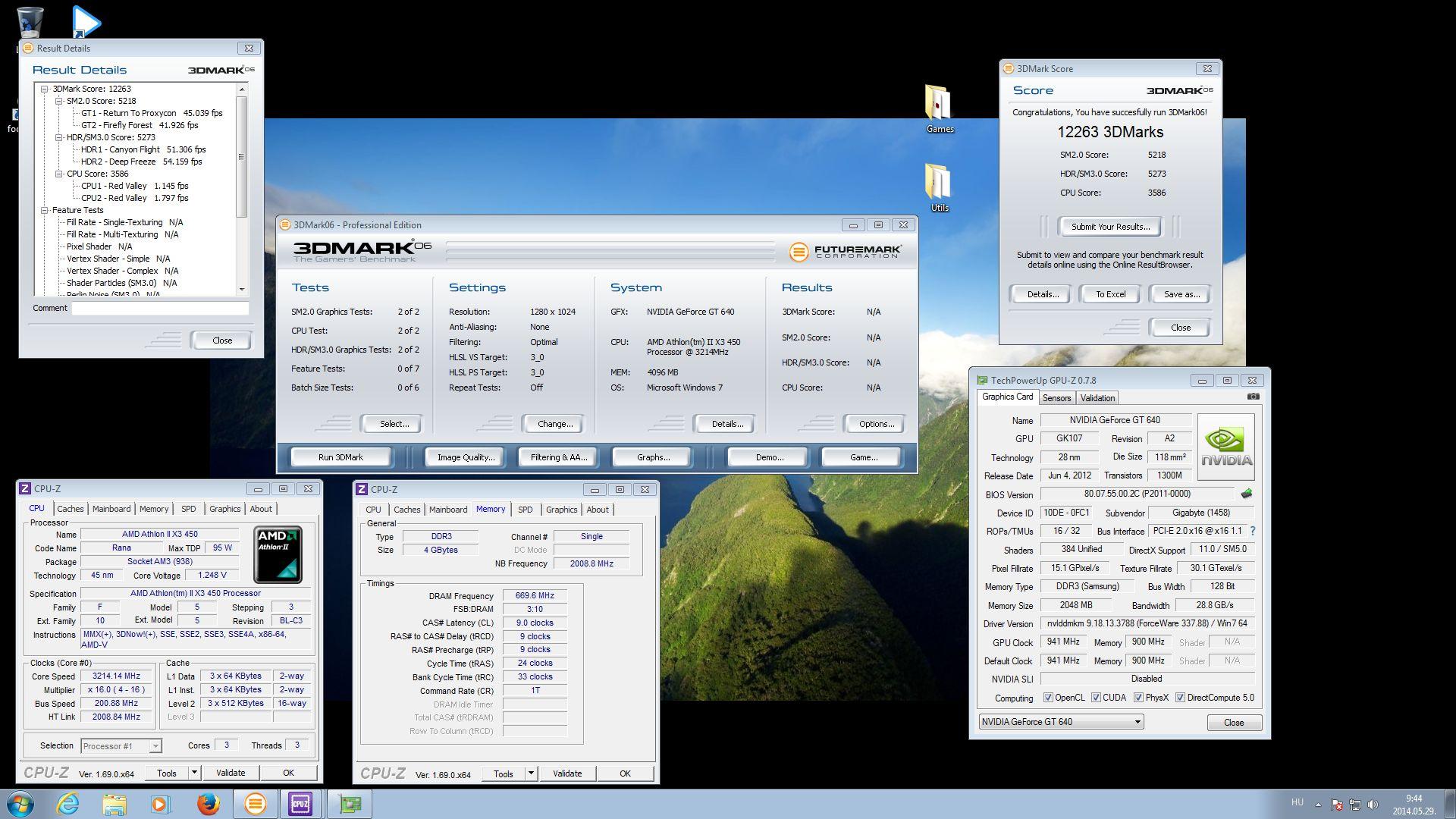This screenshot has width=1456, height=819.
Task: Click Save as in Score window
Action: (1181, 294)
